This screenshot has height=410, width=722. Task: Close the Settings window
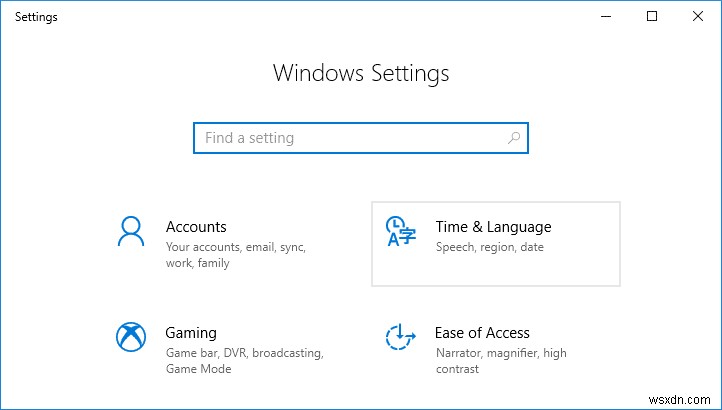(698, 16)
